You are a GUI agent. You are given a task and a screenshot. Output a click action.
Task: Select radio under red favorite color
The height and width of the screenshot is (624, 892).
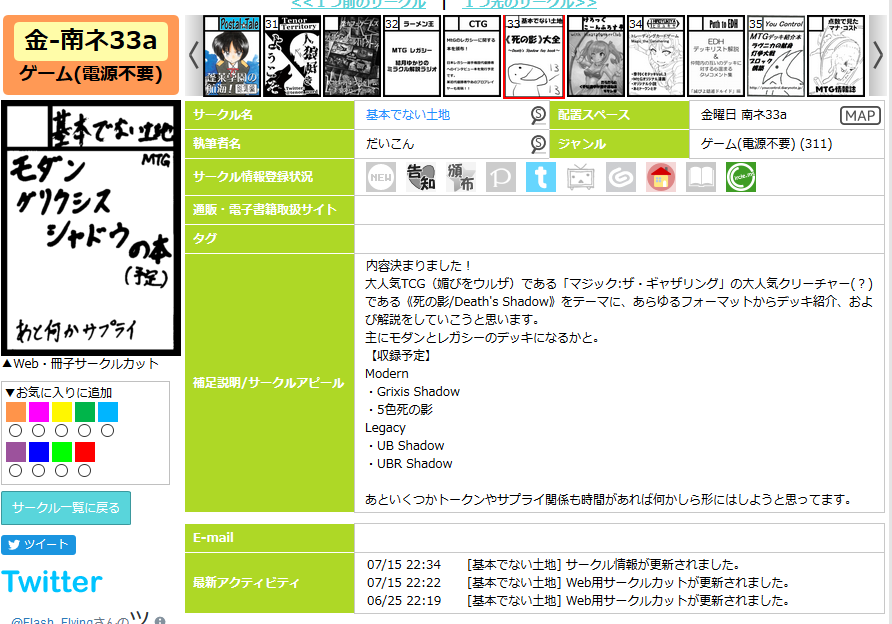click(84, 470)
